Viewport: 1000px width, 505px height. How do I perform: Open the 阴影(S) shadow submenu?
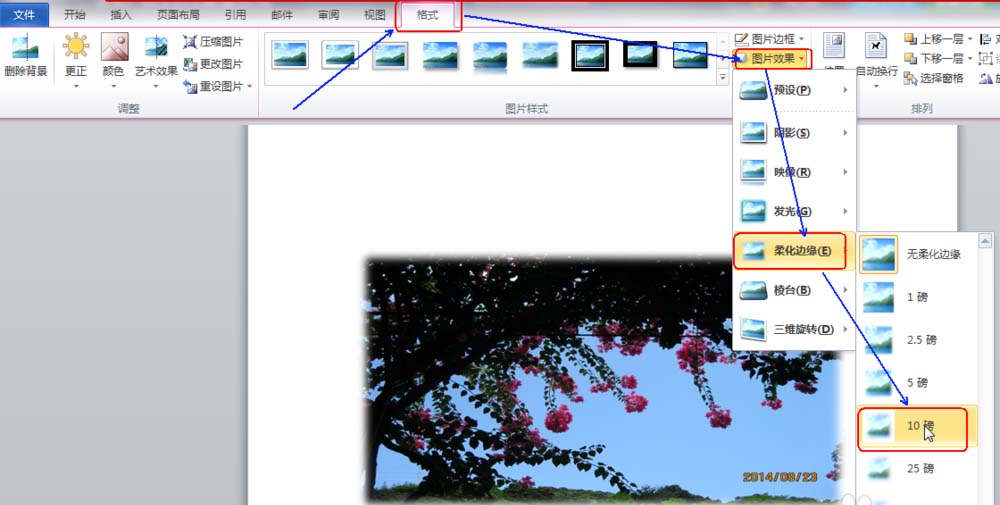(794, 133)
